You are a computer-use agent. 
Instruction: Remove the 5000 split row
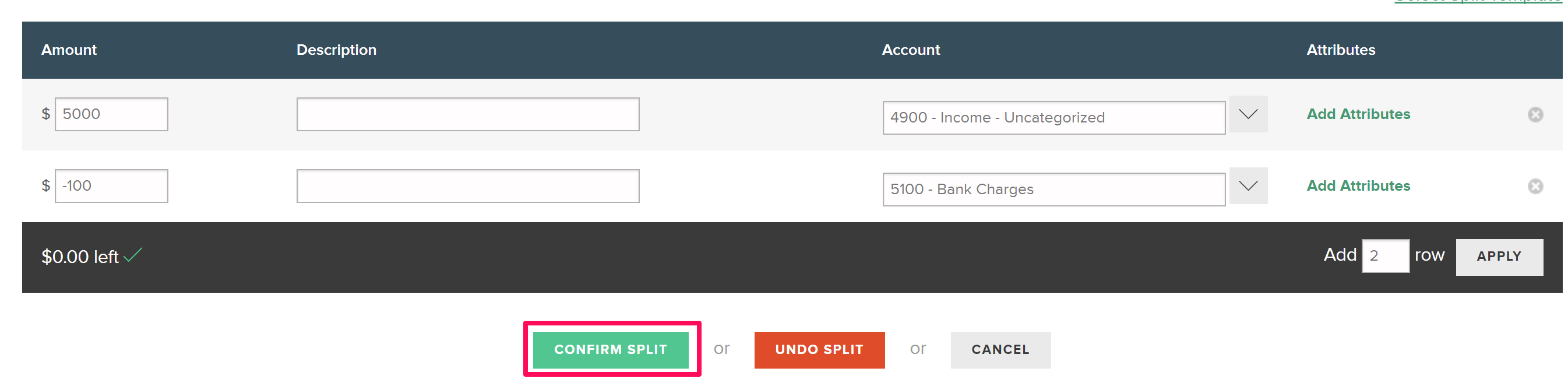pos(1535,115)
